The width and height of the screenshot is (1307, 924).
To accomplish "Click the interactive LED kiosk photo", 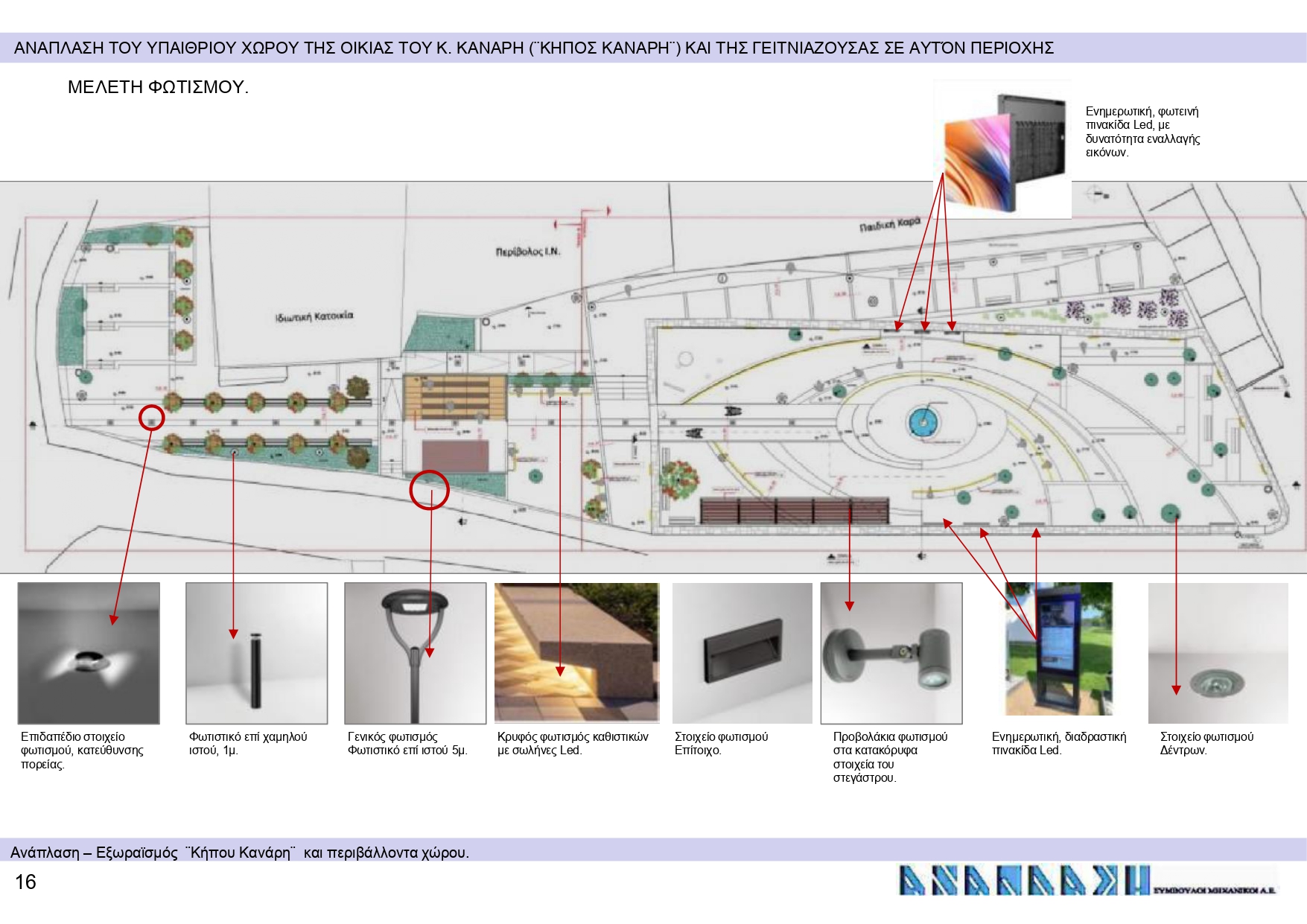I will tap(1059, 649).
